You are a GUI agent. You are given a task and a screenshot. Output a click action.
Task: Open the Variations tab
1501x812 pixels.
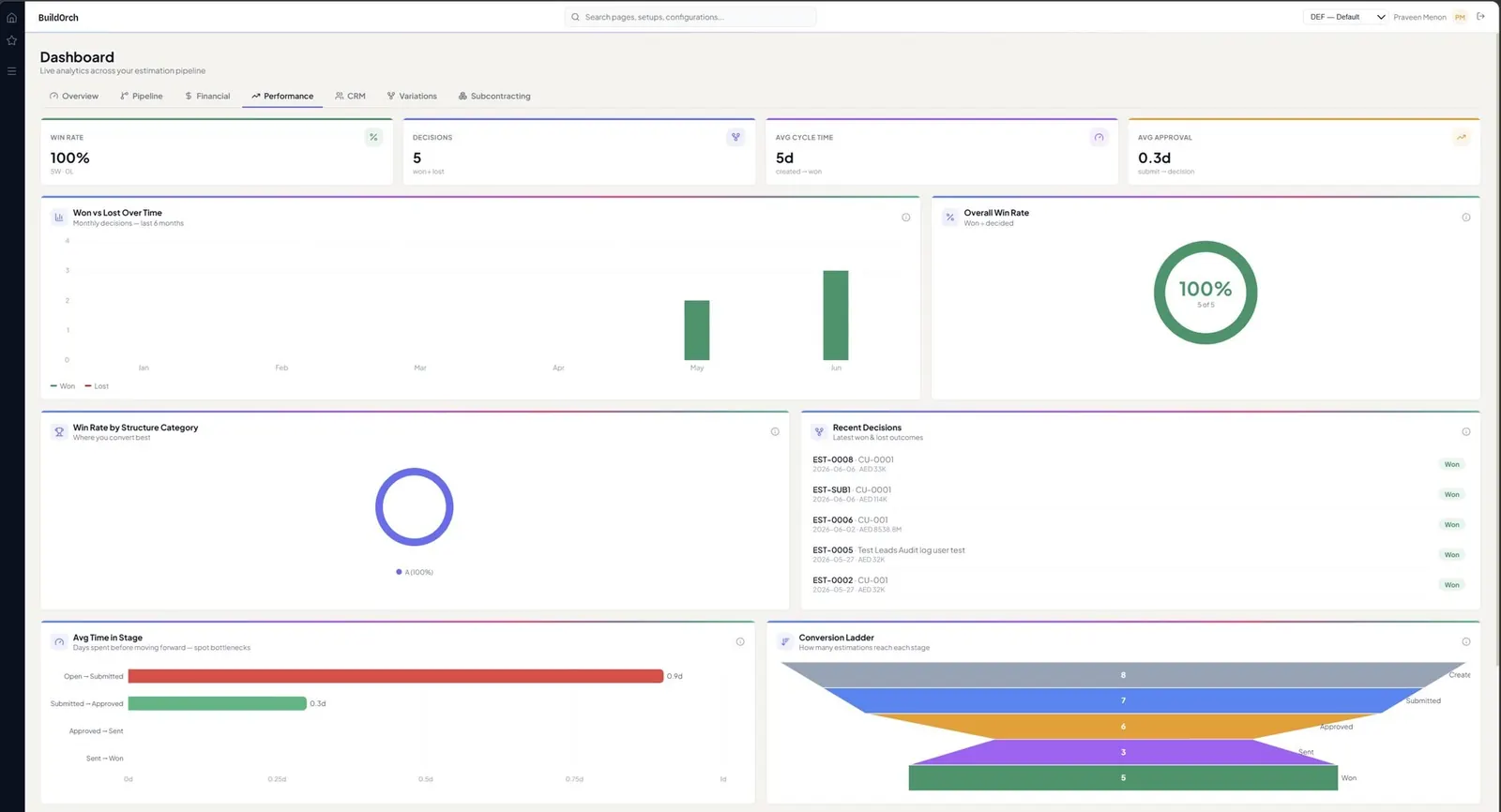click(412, 96)
